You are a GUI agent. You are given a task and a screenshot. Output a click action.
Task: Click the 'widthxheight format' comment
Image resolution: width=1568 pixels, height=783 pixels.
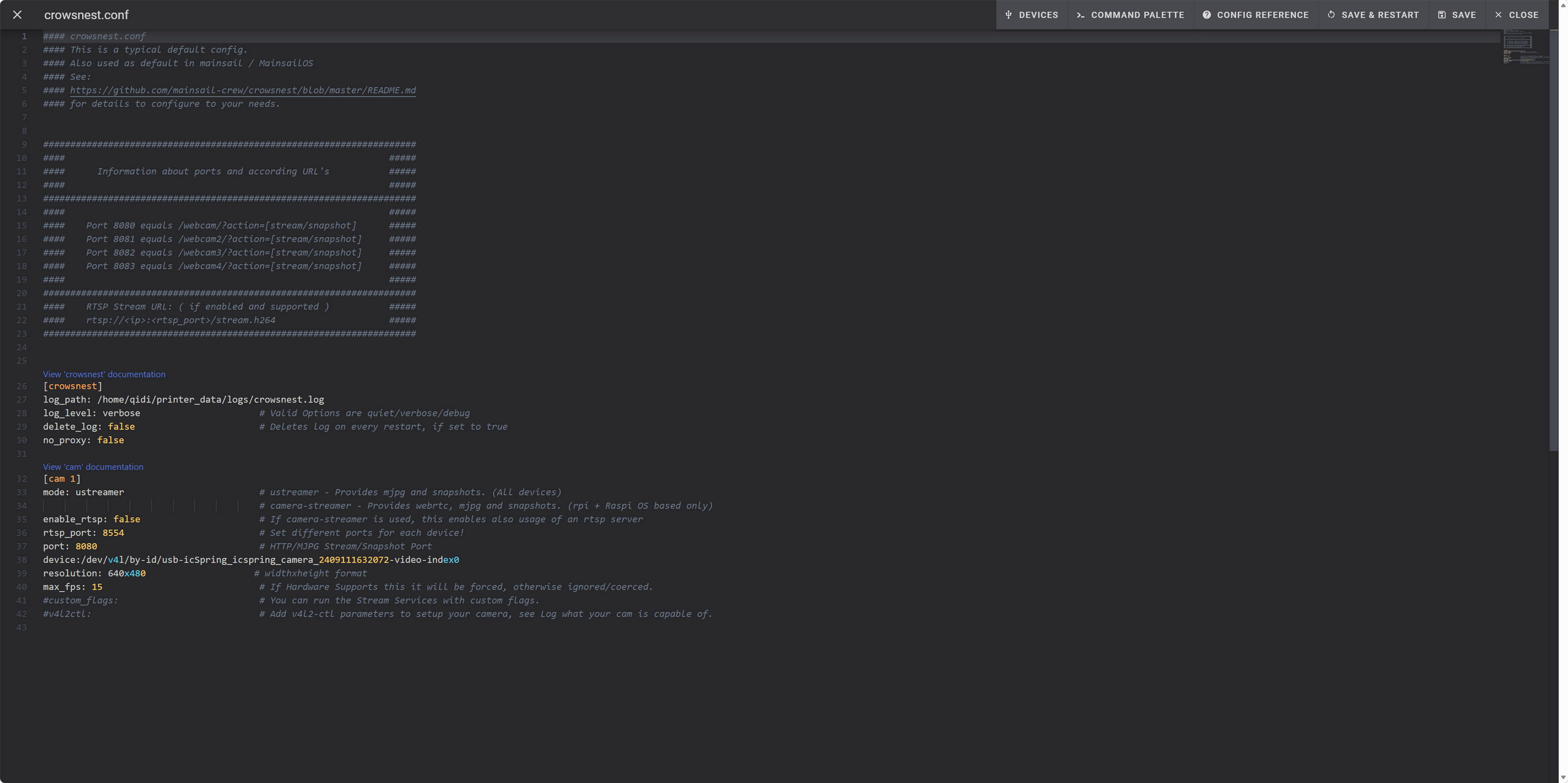(311, 573)
